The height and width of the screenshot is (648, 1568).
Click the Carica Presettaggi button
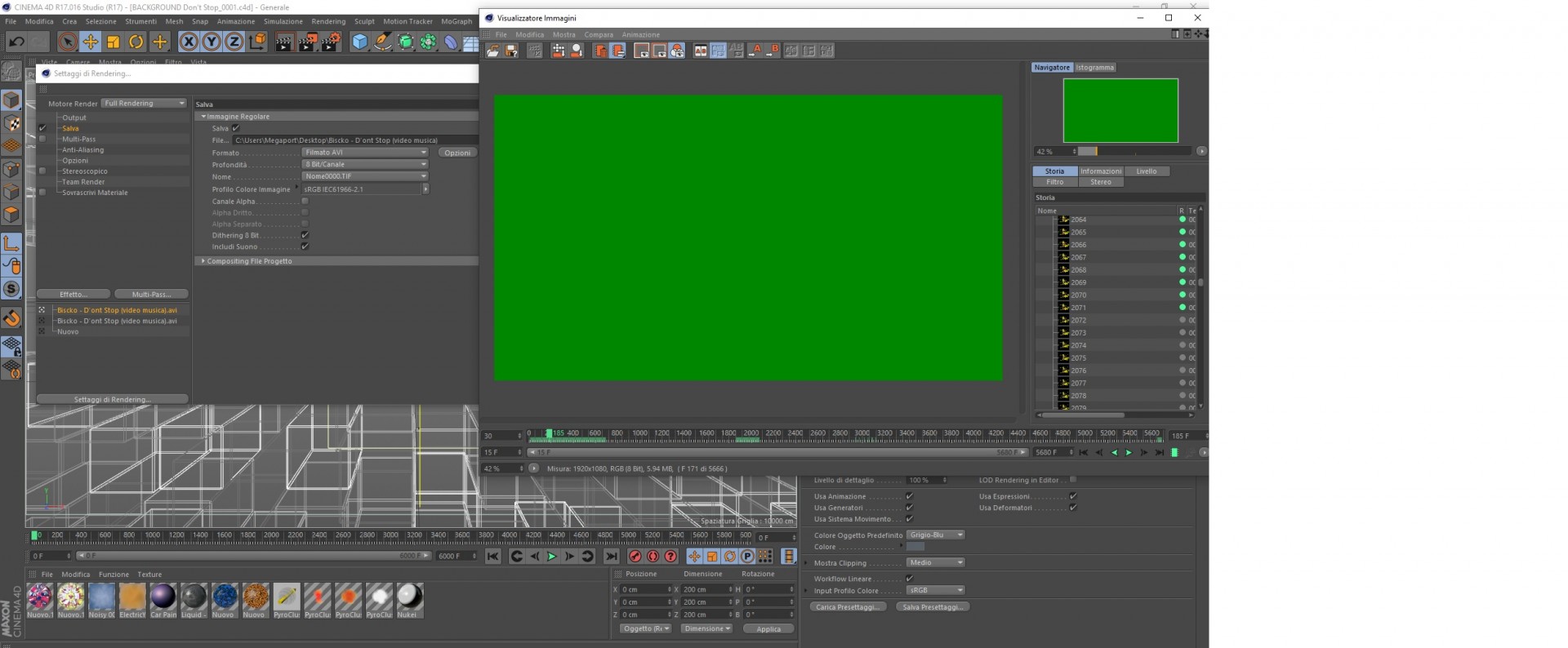click(848, 607)
